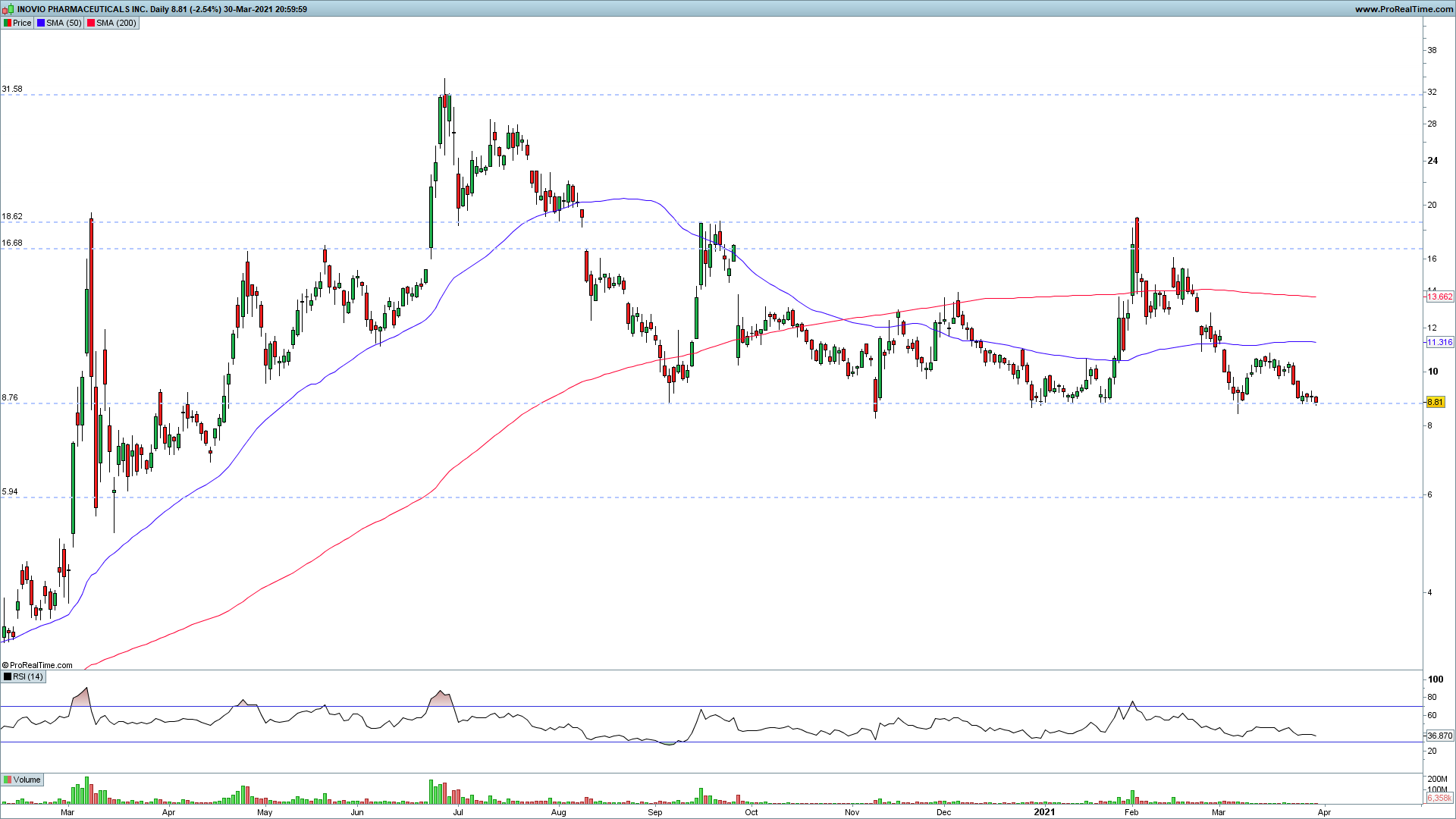The height and width of the screenshot is (819, 1456).
Task: Open the SMA (50) indicator label
Action: click(x=64, y=23)
